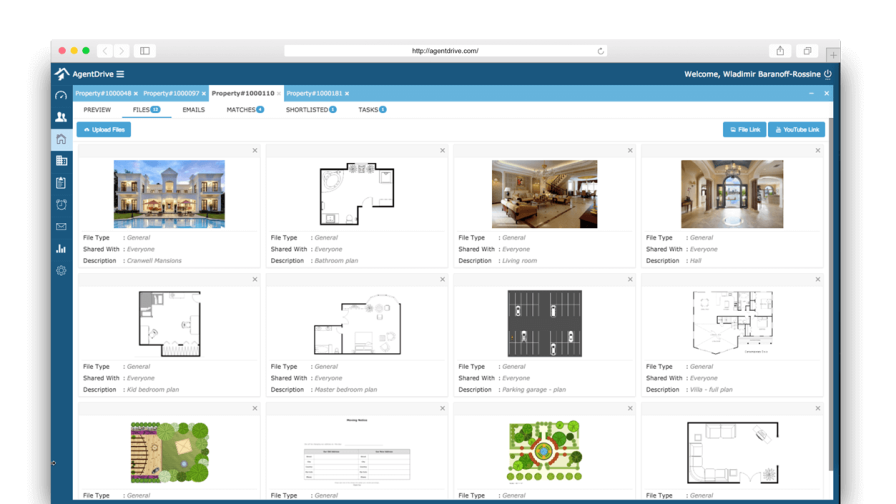Open a new browser tab
Screen dimensions: 896x504
click(x=833, y=55)
